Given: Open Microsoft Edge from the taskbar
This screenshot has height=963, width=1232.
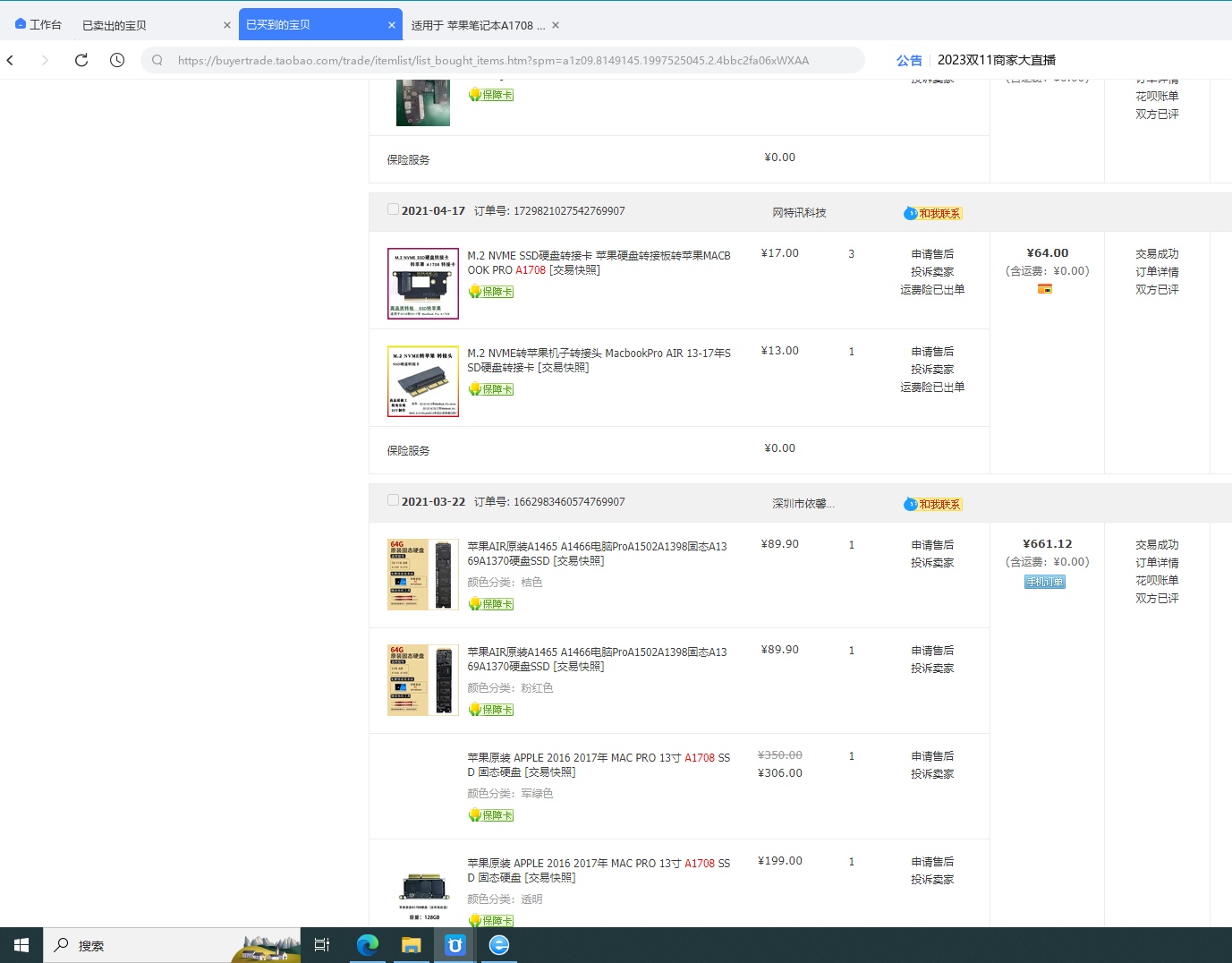Looking at the screenshot, I should coord(368,945).
